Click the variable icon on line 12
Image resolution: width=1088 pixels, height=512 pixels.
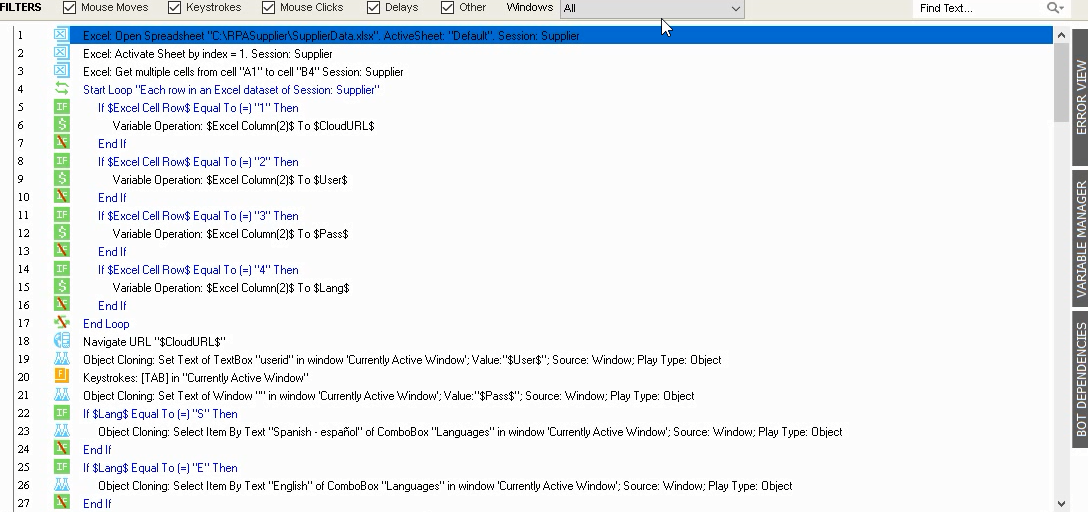pyautogui.click(x=61, y=233)
